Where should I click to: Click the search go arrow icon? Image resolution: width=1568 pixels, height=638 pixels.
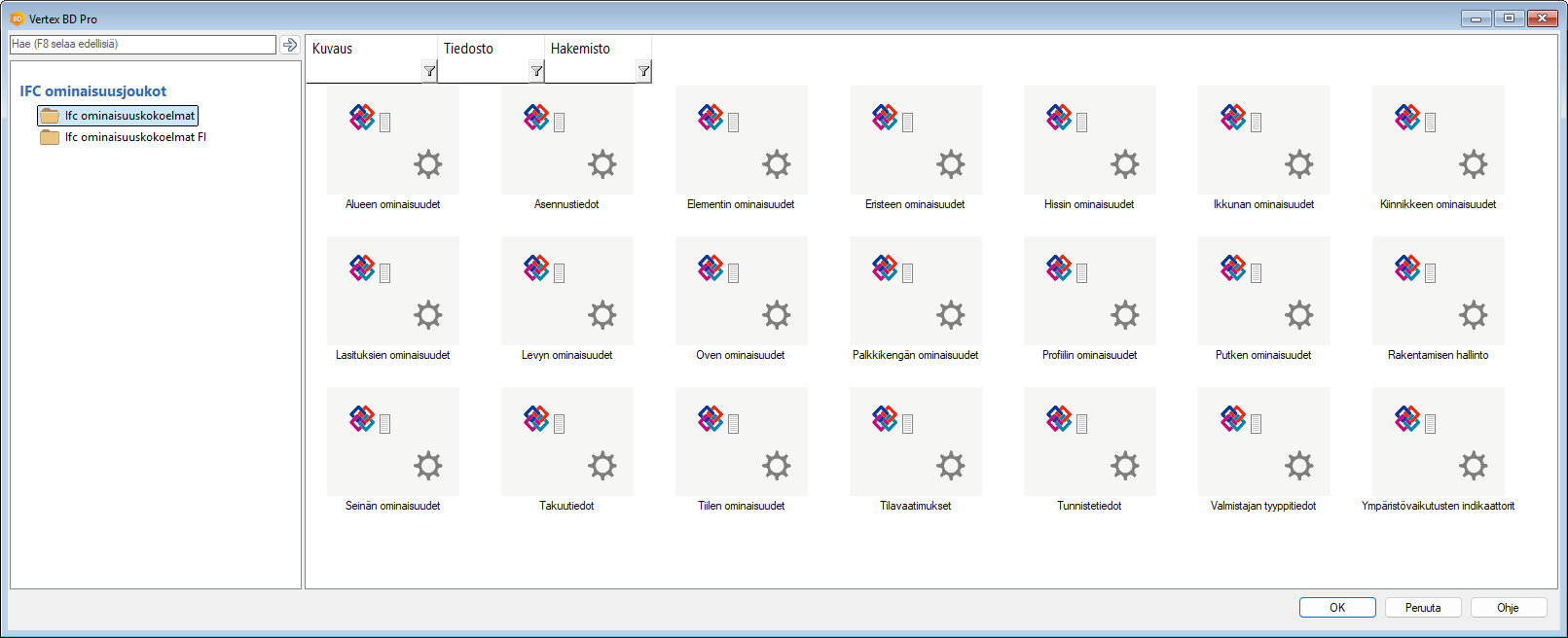click(289, 45)
